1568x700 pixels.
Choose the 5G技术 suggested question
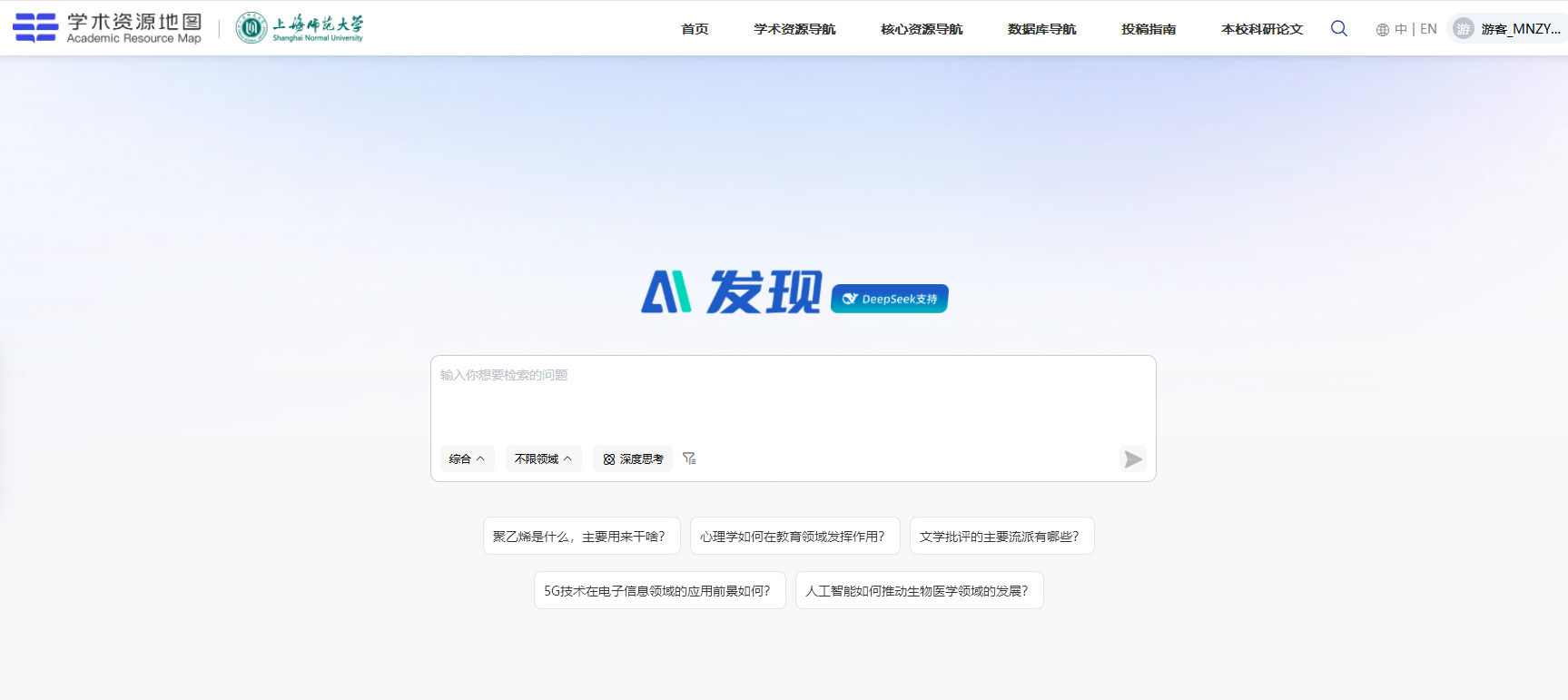[x=659, y=591]
